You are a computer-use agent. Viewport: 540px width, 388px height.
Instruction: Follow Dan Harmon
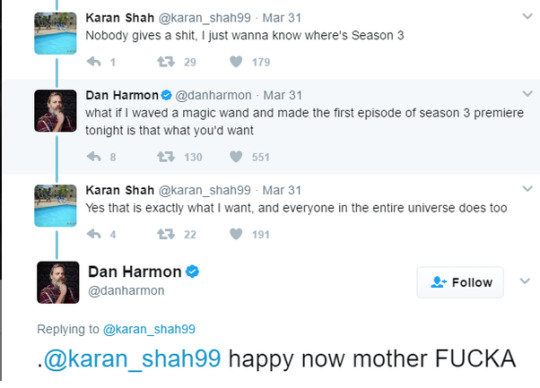click(x=460, y=282)
